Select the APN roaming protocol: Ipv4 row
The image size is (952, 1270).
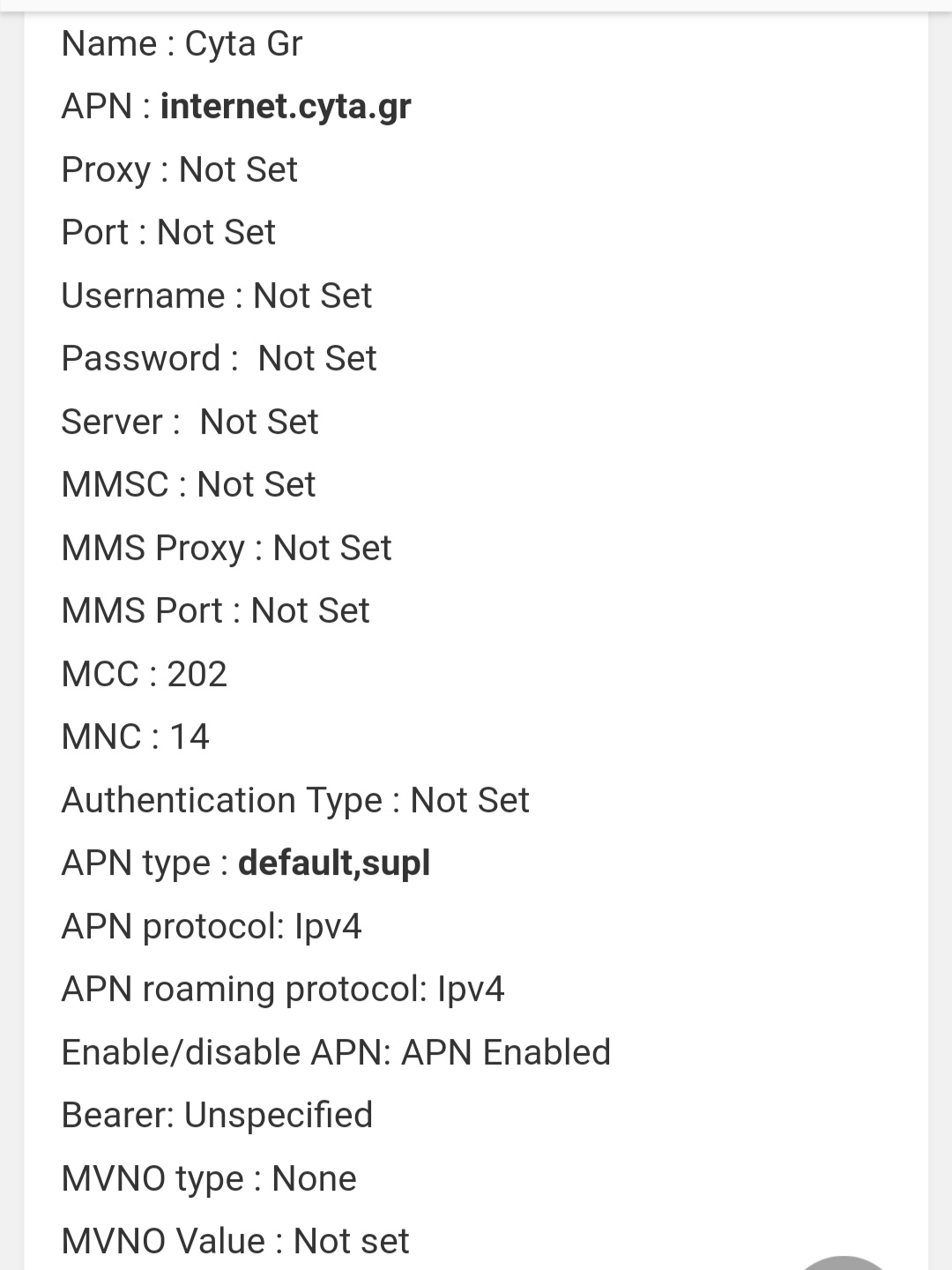click(283, 989)
